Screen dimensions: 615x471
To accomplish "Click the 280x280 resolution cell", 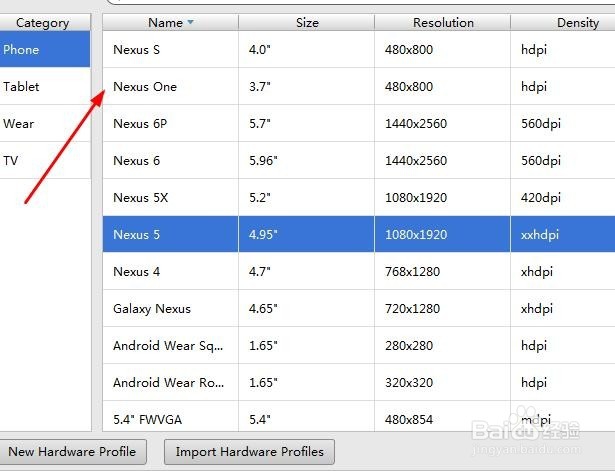I will pos(443,345).
